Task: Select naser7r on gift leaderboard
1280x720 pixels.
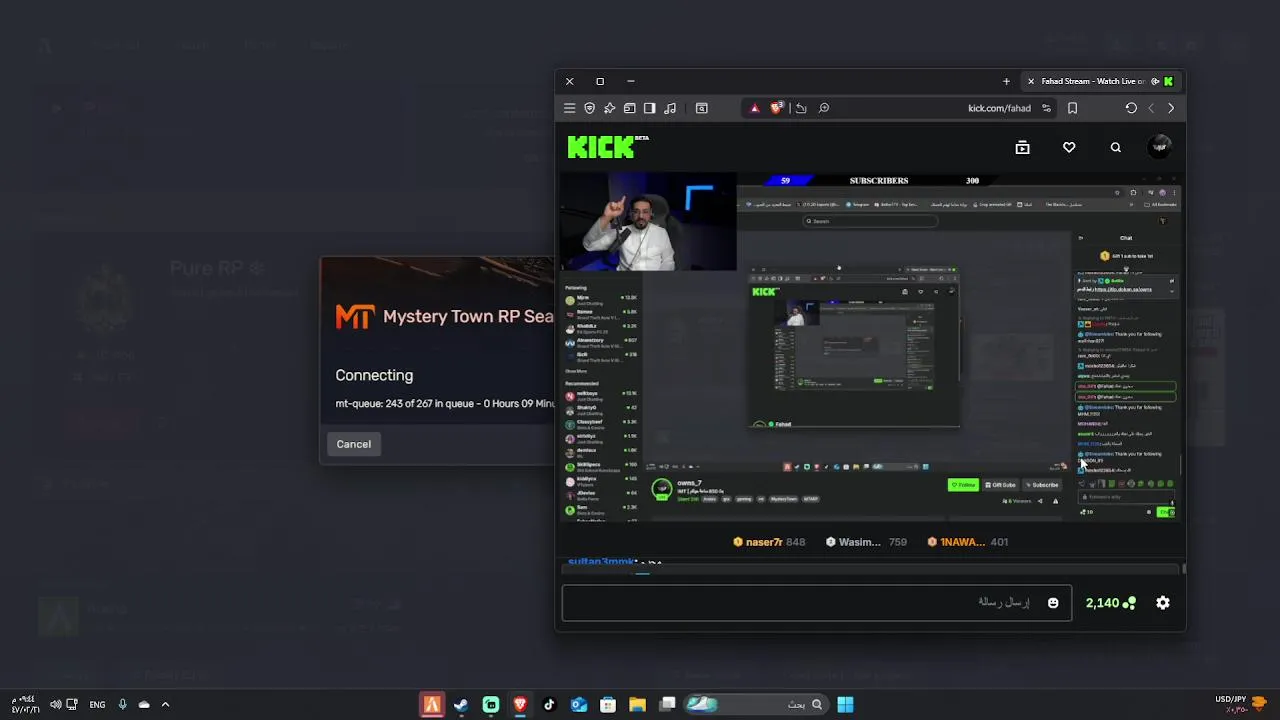Action: point(769,542)
